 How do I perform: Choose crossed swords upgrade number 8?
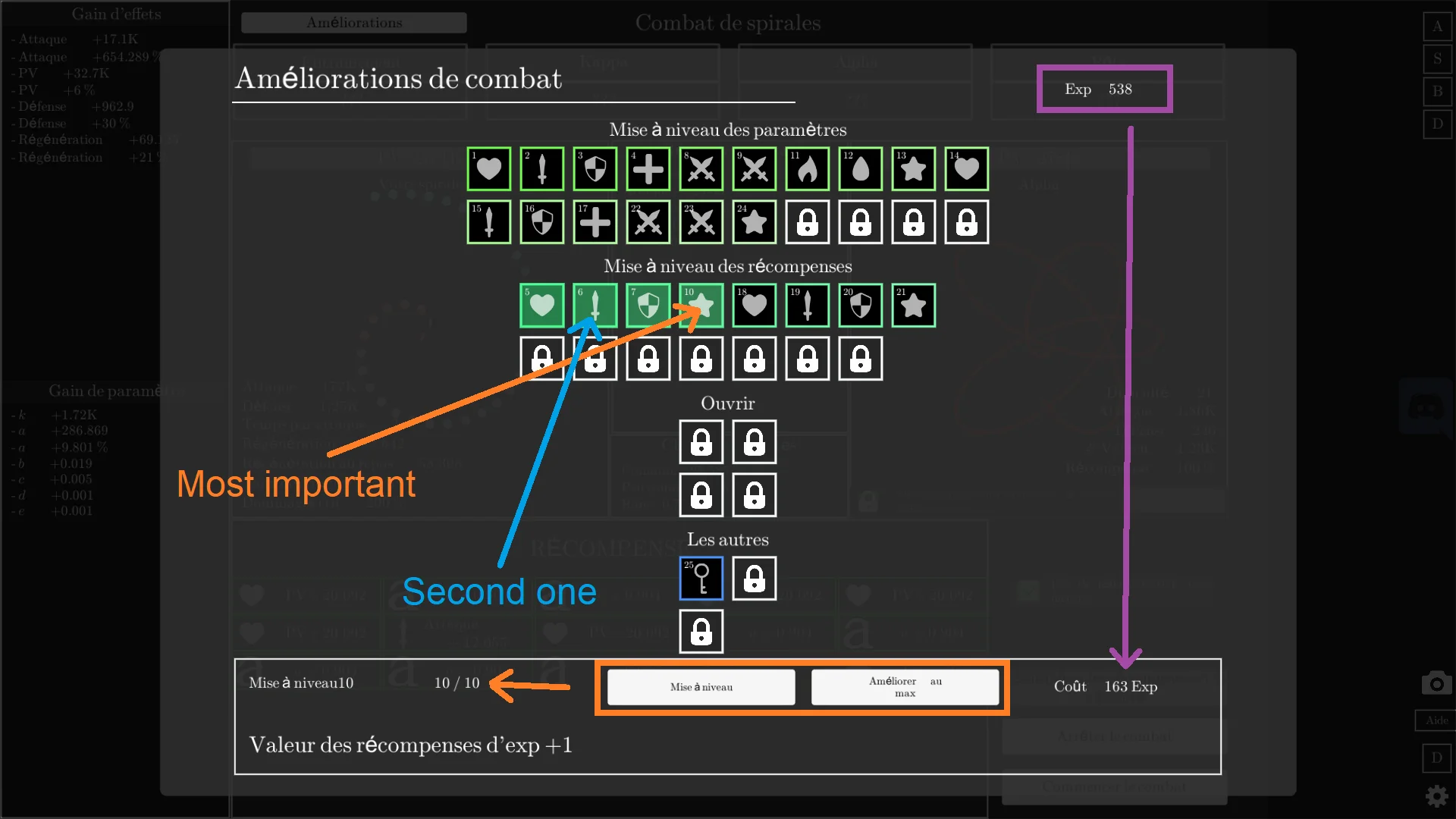click(701, 168)
